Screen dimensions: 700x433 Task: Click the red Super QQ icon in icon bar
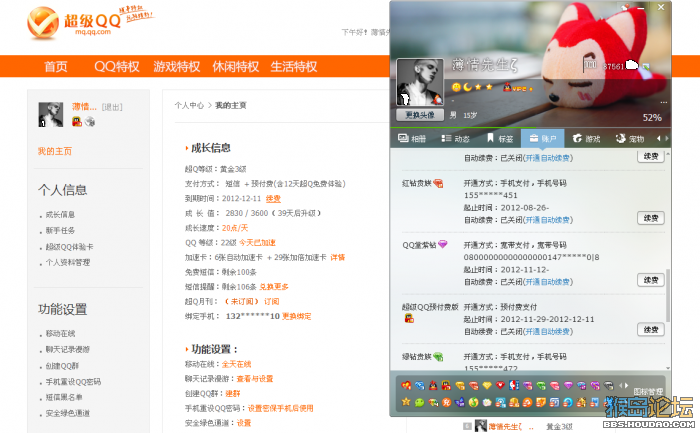(446, 385)
